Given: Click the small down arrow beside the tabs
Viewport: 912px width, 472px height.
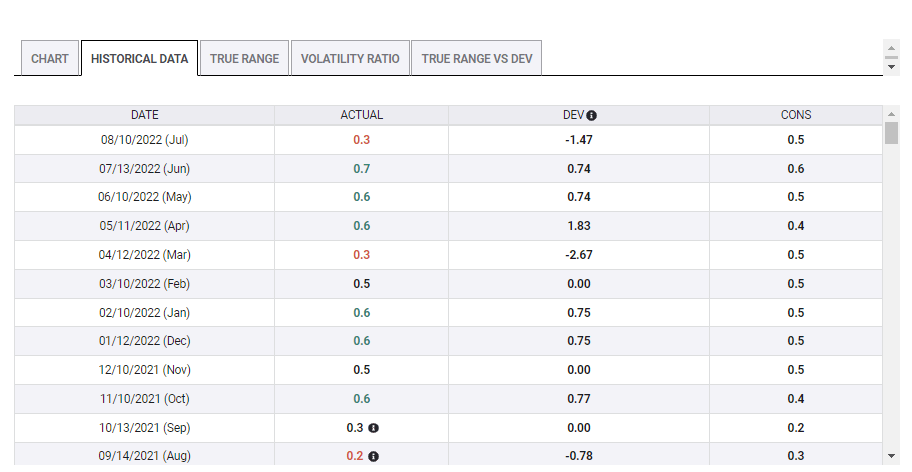Looking at the screenshot, I should 892,66.
